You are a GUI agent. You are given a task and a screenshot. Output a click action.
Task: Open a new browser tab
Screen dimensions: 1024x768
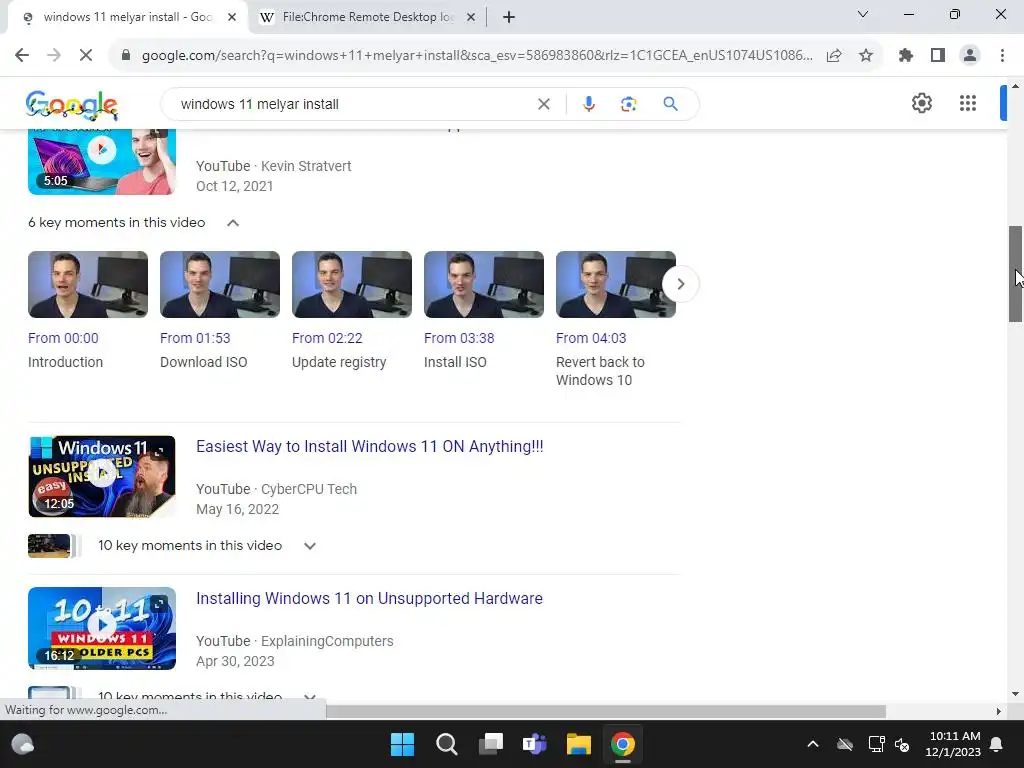[509, 17]
